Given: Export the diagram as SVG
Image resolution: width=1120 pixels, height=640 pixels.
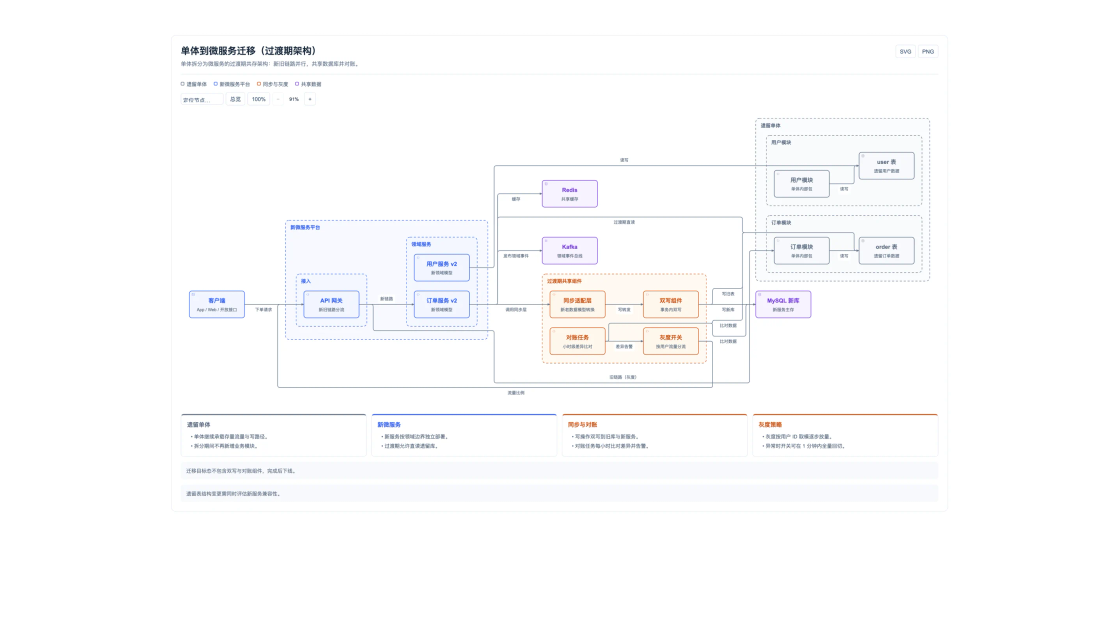Looking at the screenshot, I should click(x=905, y=51).
